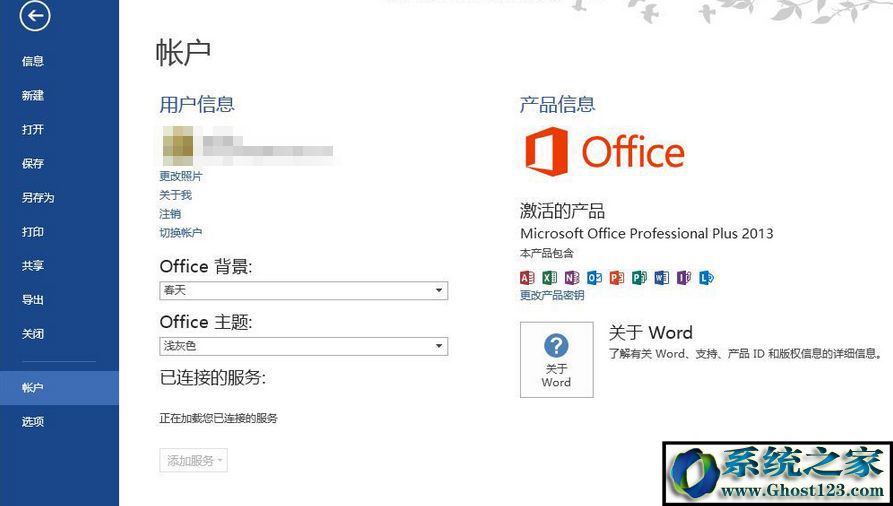The height and width of the screenshot is (506, 893).
Task: Click the pixelated user profile photo
Action: tap(177, 146)
